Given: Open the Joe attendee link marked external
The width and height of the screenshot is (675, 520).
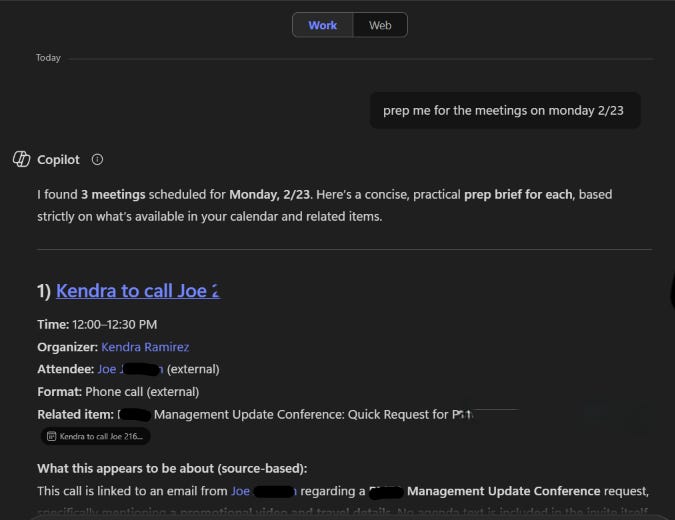Looking at the screenshot, I should tap(130, 369).
